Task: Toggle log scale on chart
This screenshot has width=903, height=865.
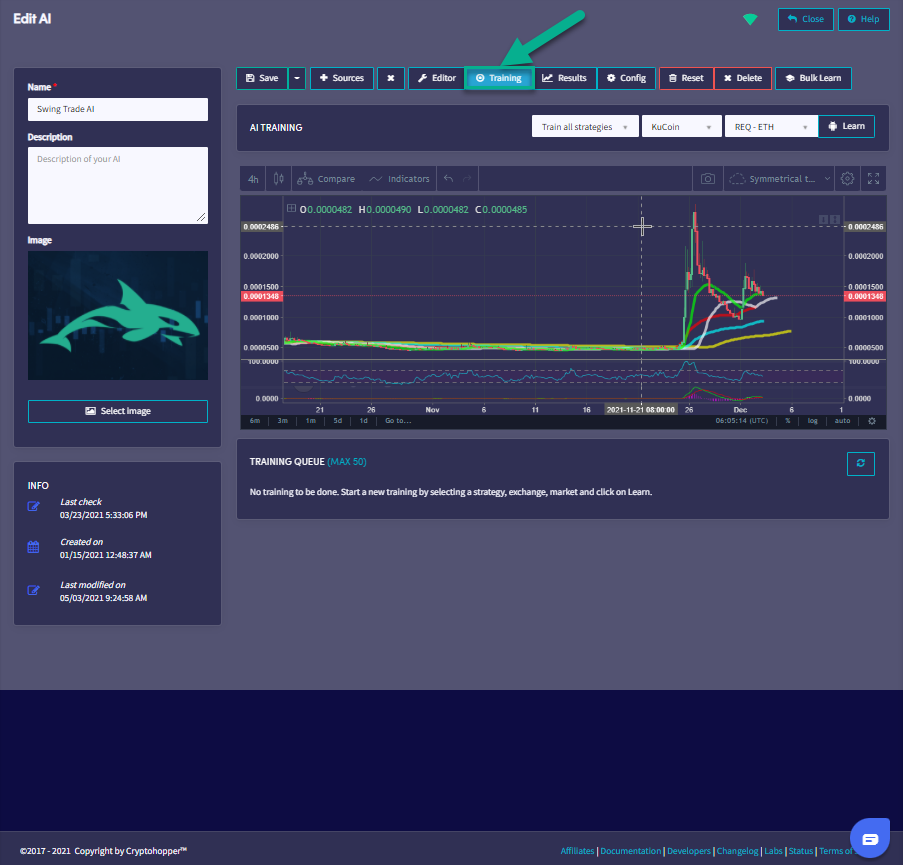Action: pyautogui.click(x=812, y=421)
